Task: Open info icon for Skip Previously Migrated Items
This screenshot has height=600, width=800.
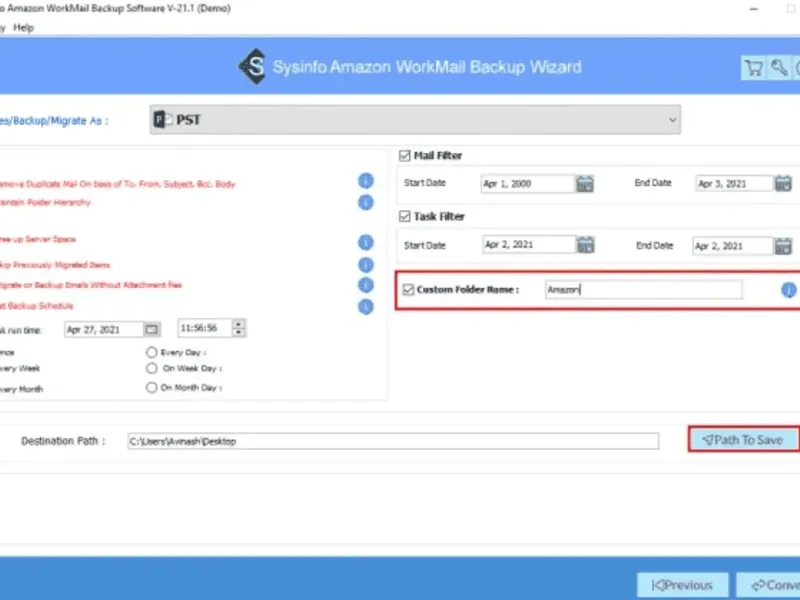Action: pyautogui.click(x=365, y=265)
